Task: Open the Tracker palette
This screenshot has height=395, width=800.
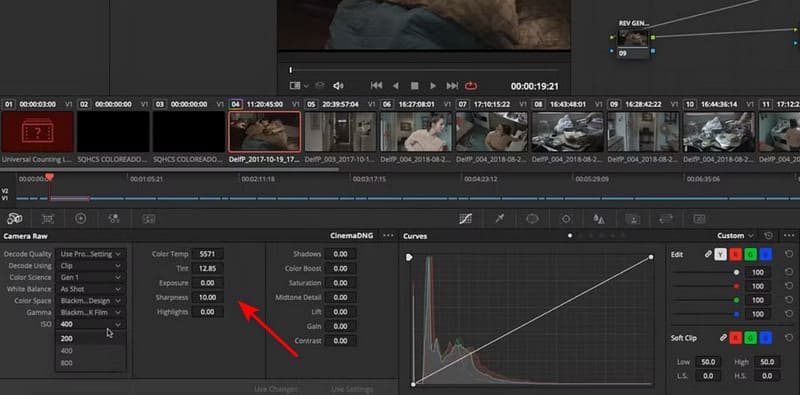Action: coord(566,219)
